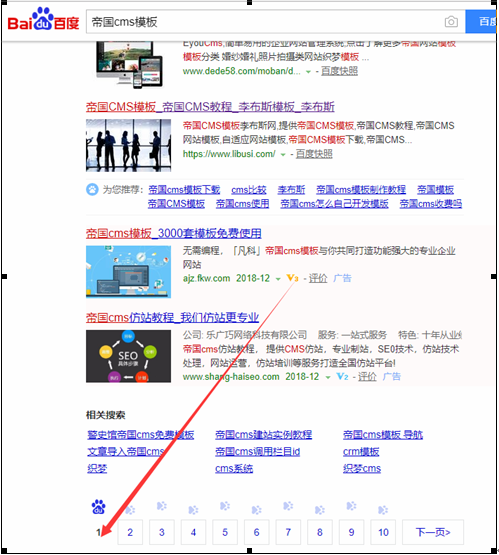Image resolution: width=499 pixels, height=555 pixels.
Task: Go to results page 10
Action: 383,532
